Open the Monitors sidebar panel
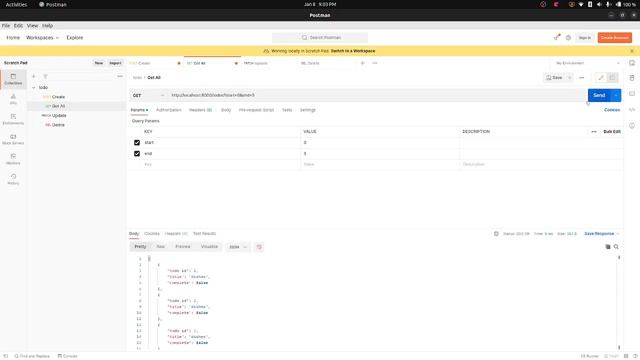This screenshot has width=640, height=360. 13,159
